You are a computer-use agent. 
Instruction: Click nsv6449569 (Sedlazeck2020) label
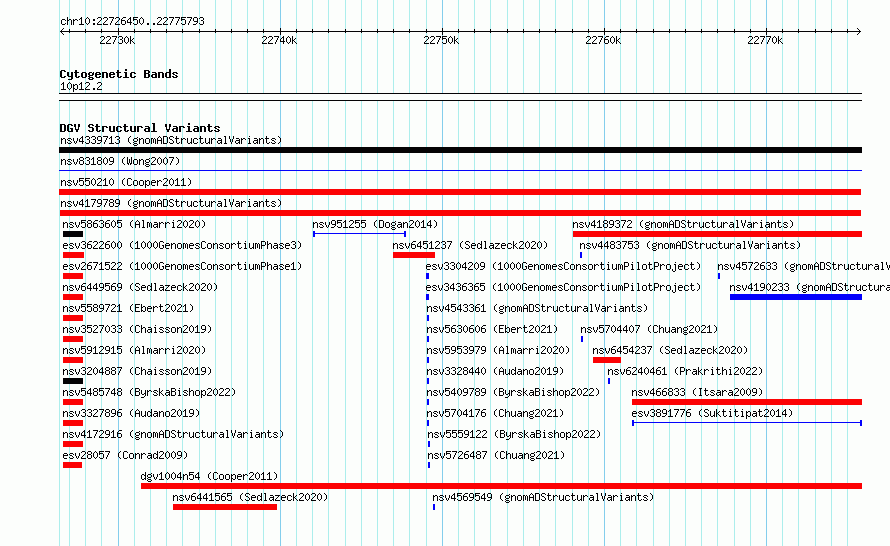[x=140, y=287]
